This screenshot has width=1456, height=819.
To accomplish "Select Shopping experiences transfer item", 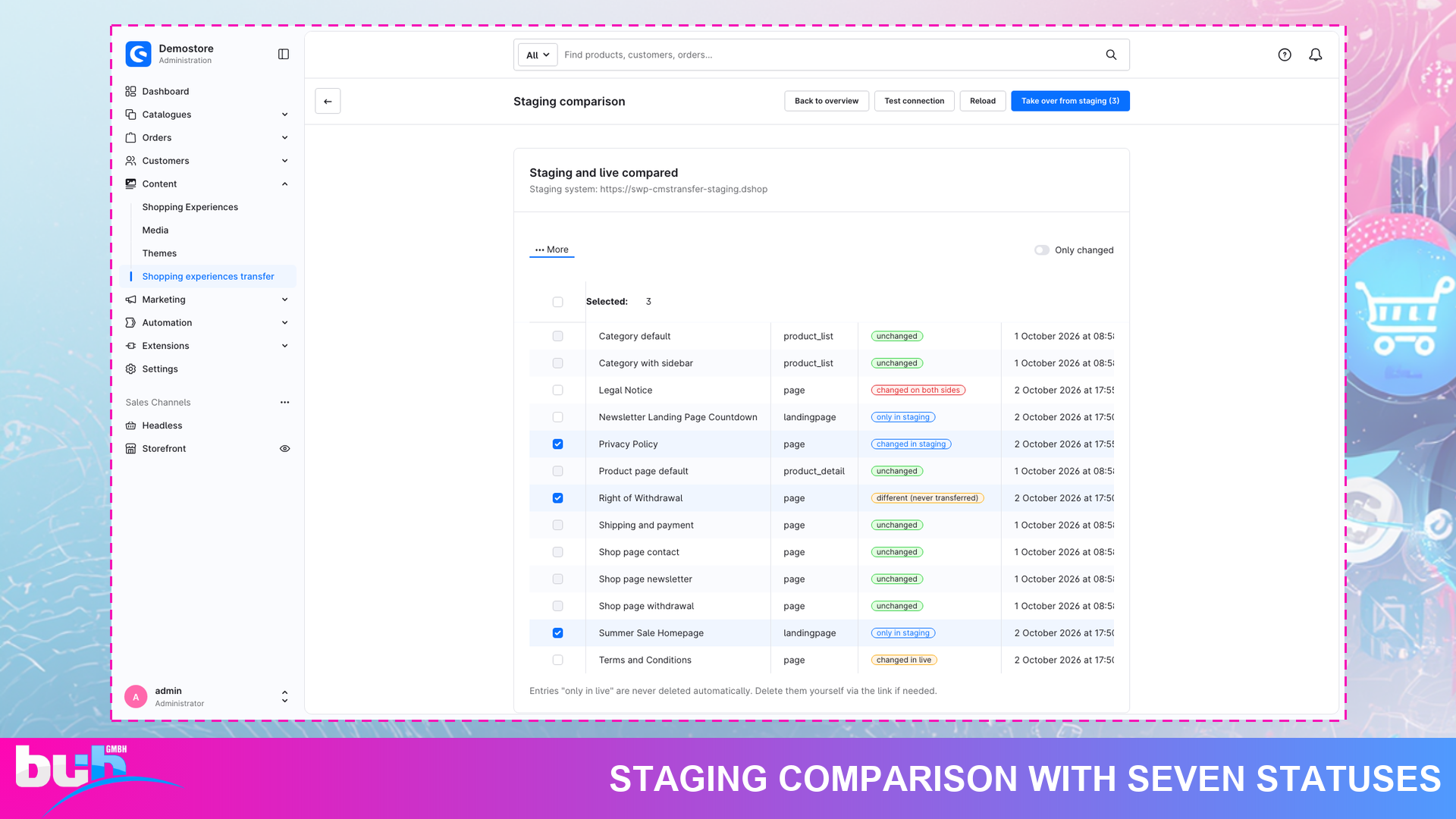I will pyautogui.click(x=209, y=277).
